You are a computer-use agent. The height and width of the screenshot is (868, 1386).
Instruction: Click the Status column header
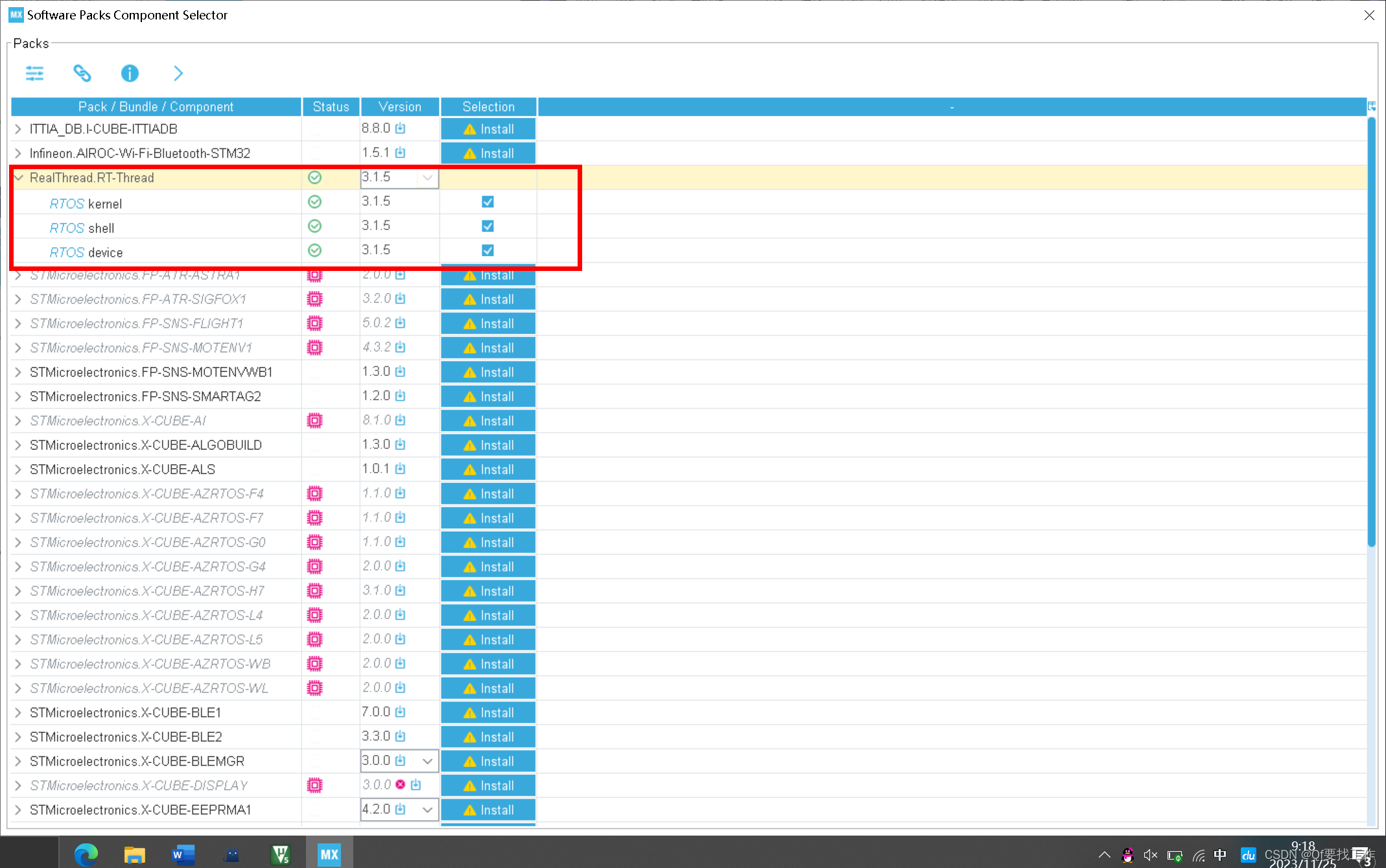[331, 106]
